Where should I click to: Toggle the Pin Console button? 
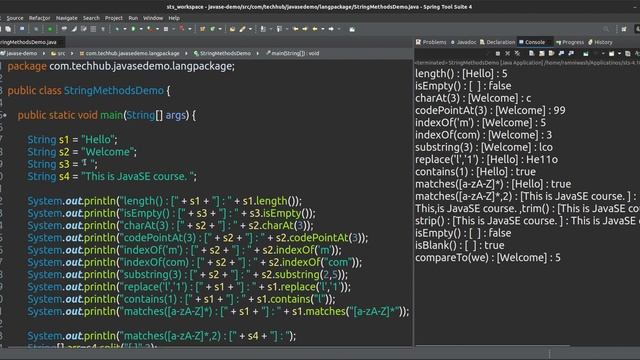586,53
